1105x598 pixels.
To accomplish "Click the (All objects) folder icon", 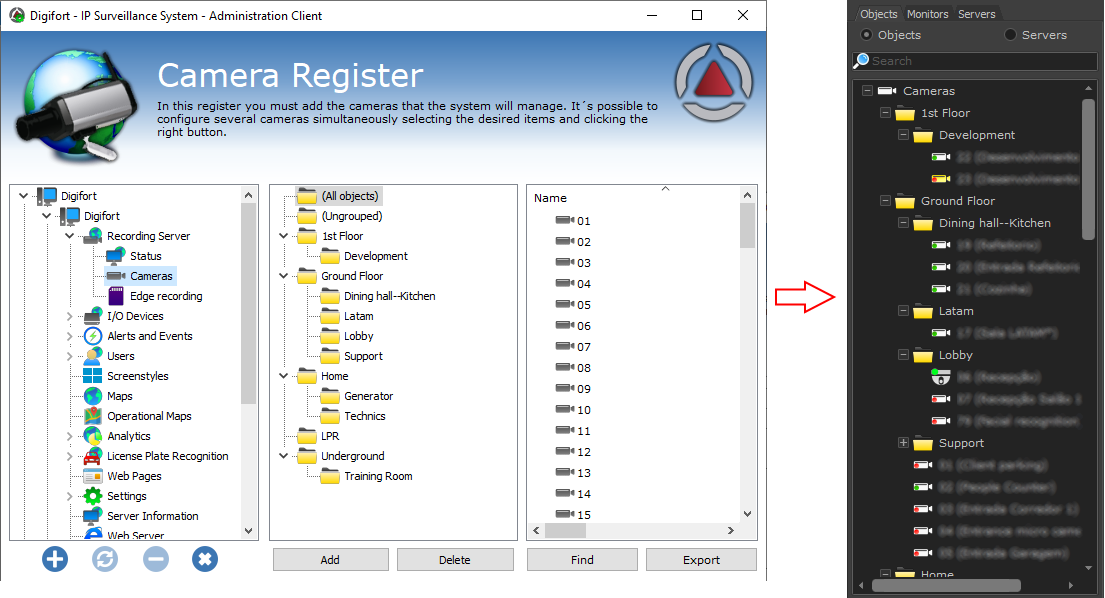I will click(x=307, y=196).
